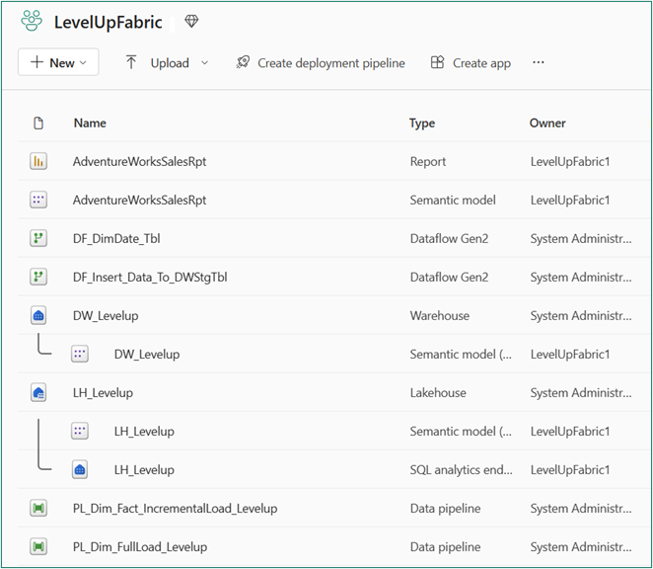The image size is (653, 569).
Task: Click the Create app grid icon
Action: point(437,62)
